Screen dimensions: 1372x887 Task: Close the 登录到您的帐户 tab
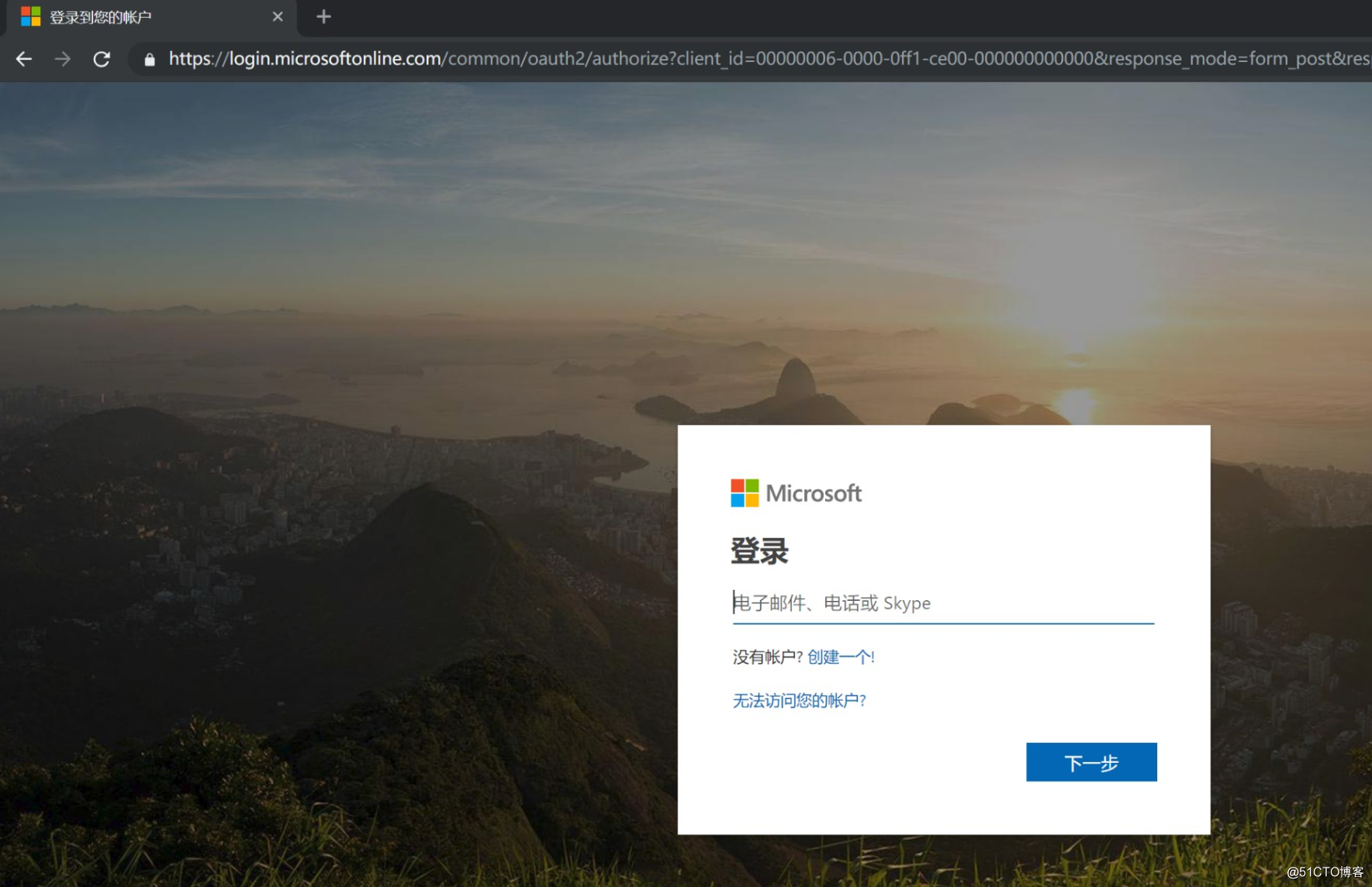[x=278, y=16]
